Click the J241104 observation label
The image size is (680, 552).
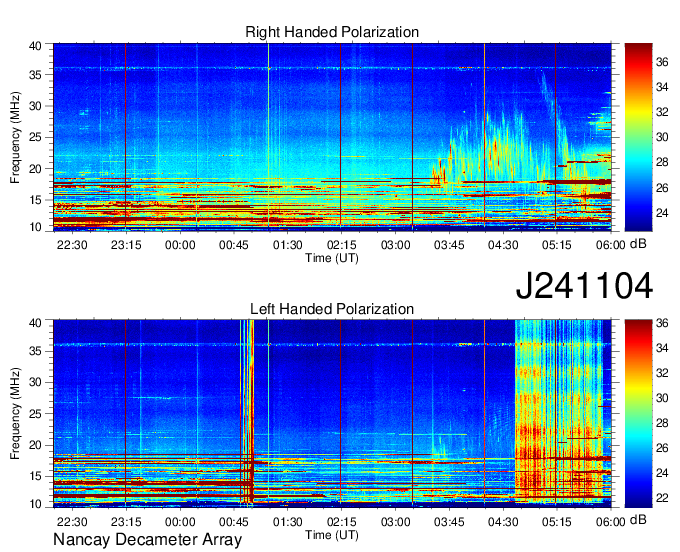click(x=584, y=286)
